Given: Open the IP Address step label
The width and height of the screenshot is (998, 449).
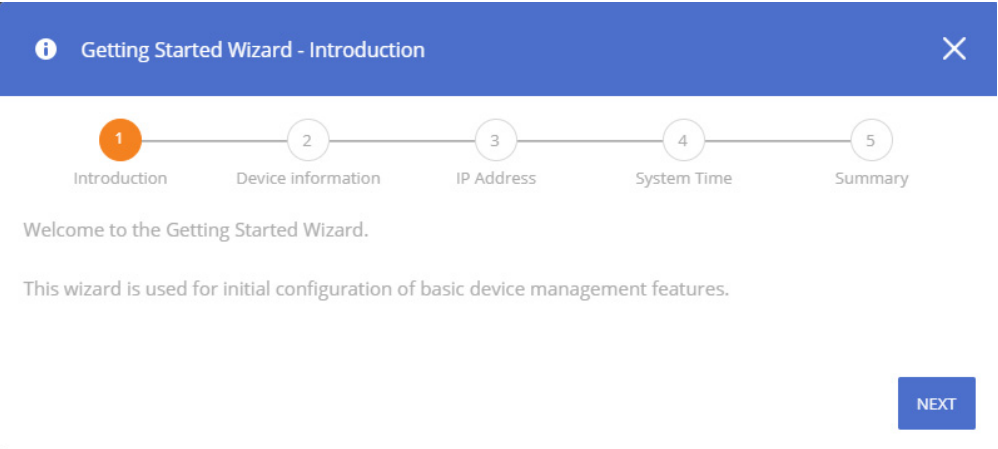Looking at the screenshot, I should 496,178.
